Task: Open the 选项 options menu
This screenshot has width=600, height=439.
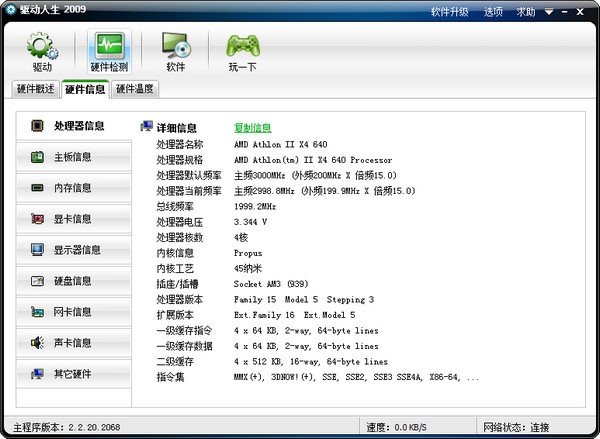Action: (493, 12)
